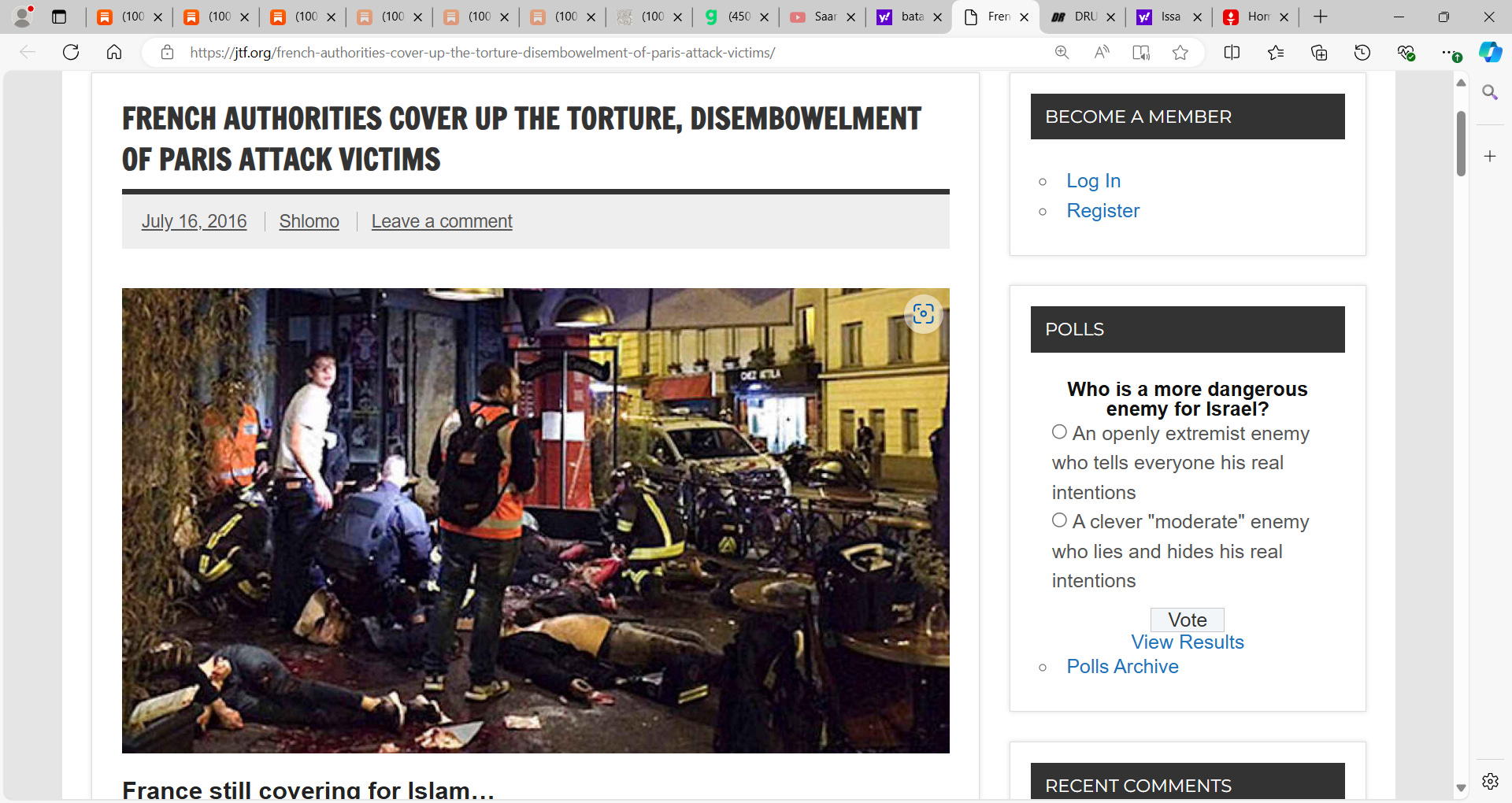
Task: Reload the page with refresh icon
Action: pos(71,53)
